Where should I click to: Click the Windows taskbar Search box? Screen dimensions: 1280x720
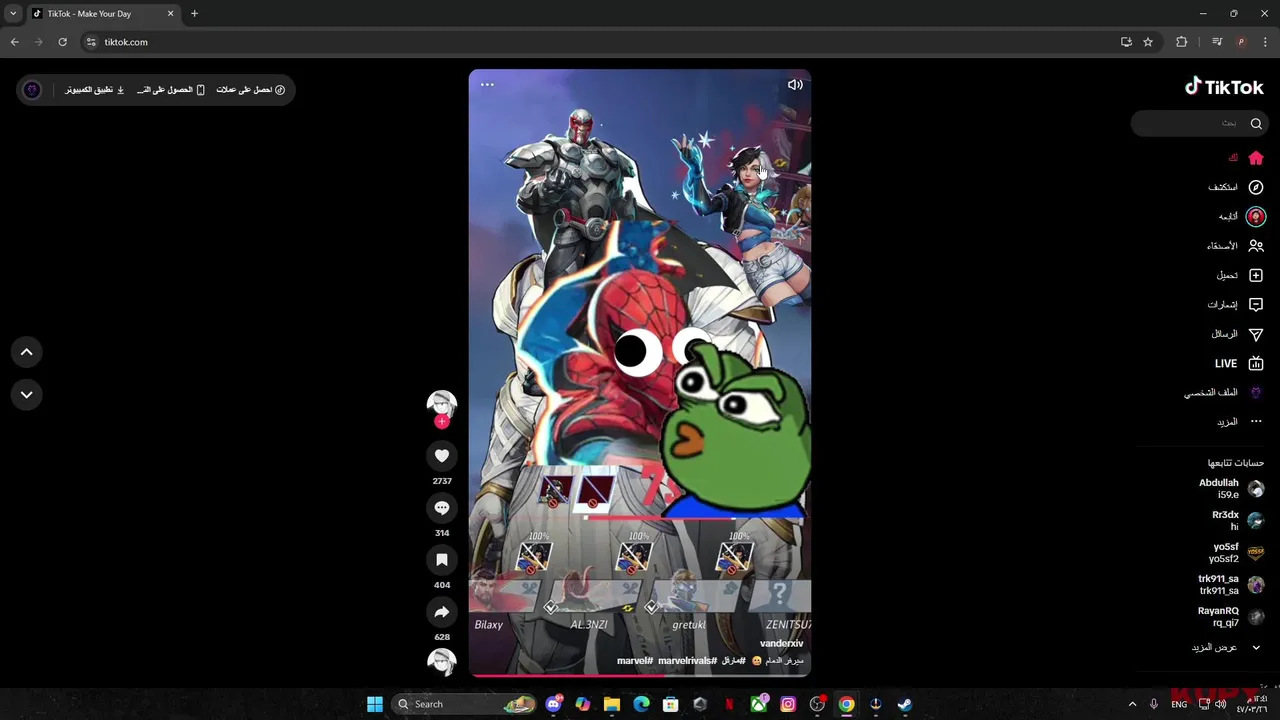(x=465, y=704)
